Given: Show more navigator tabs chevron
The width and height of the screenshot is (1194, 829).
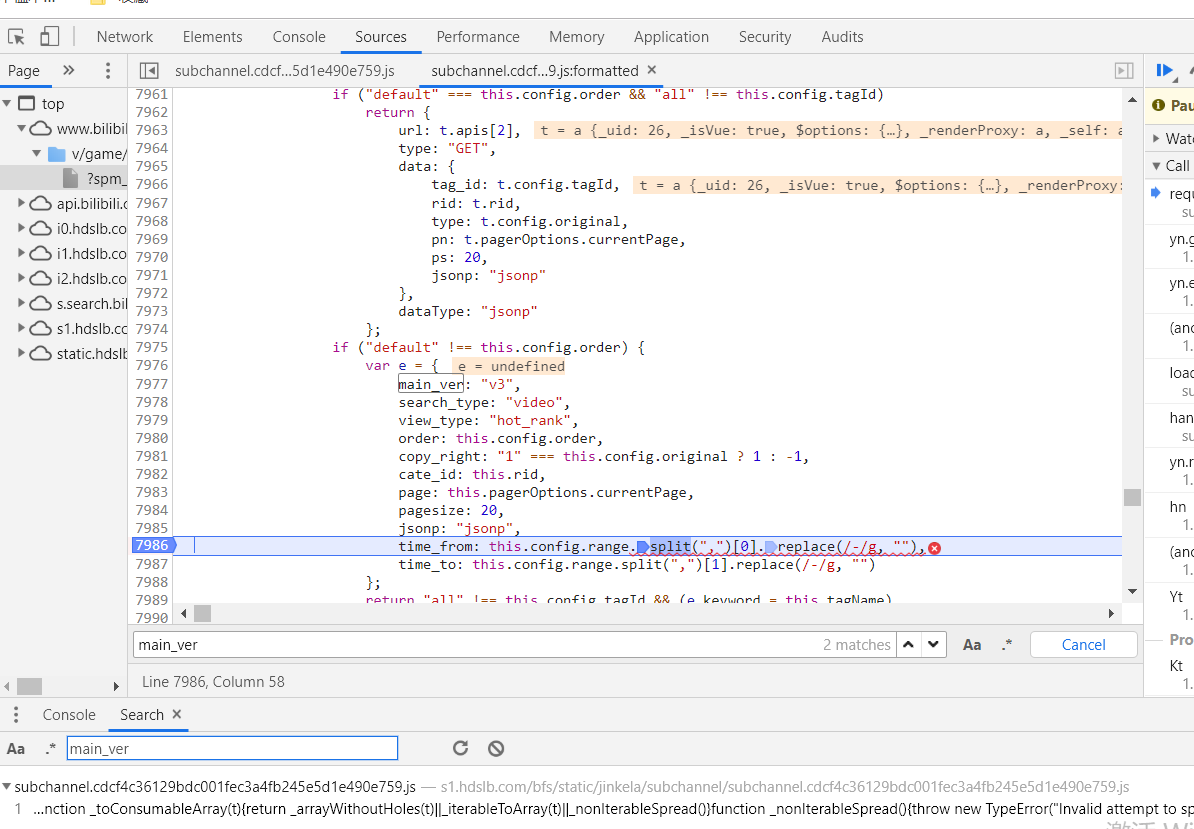Looking at the screenshot, I should (69, 71).
